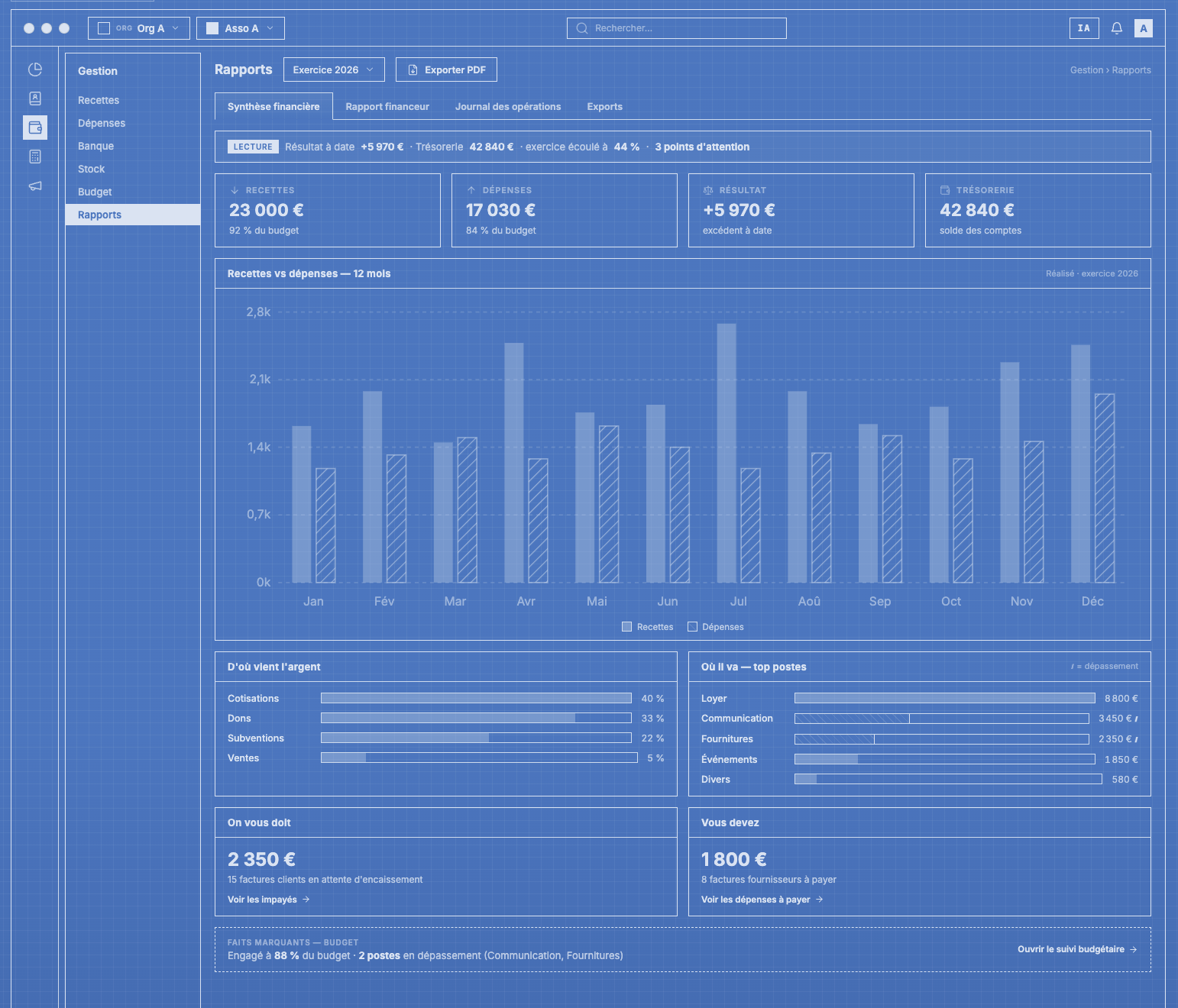Click the Org A square icon
This screenshot has width=1178, height=1008.
coord(104,28)
